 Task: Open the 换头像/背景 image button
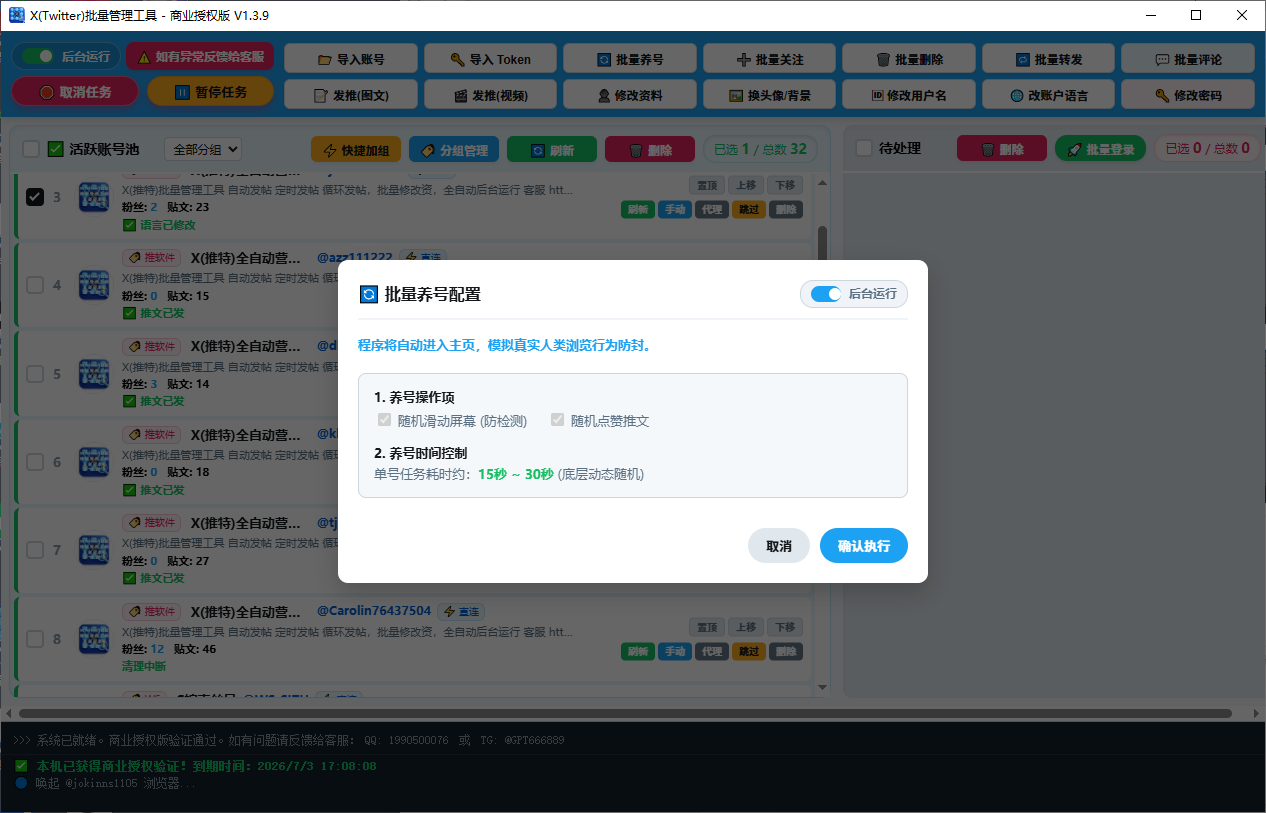[x=769, y=96]
